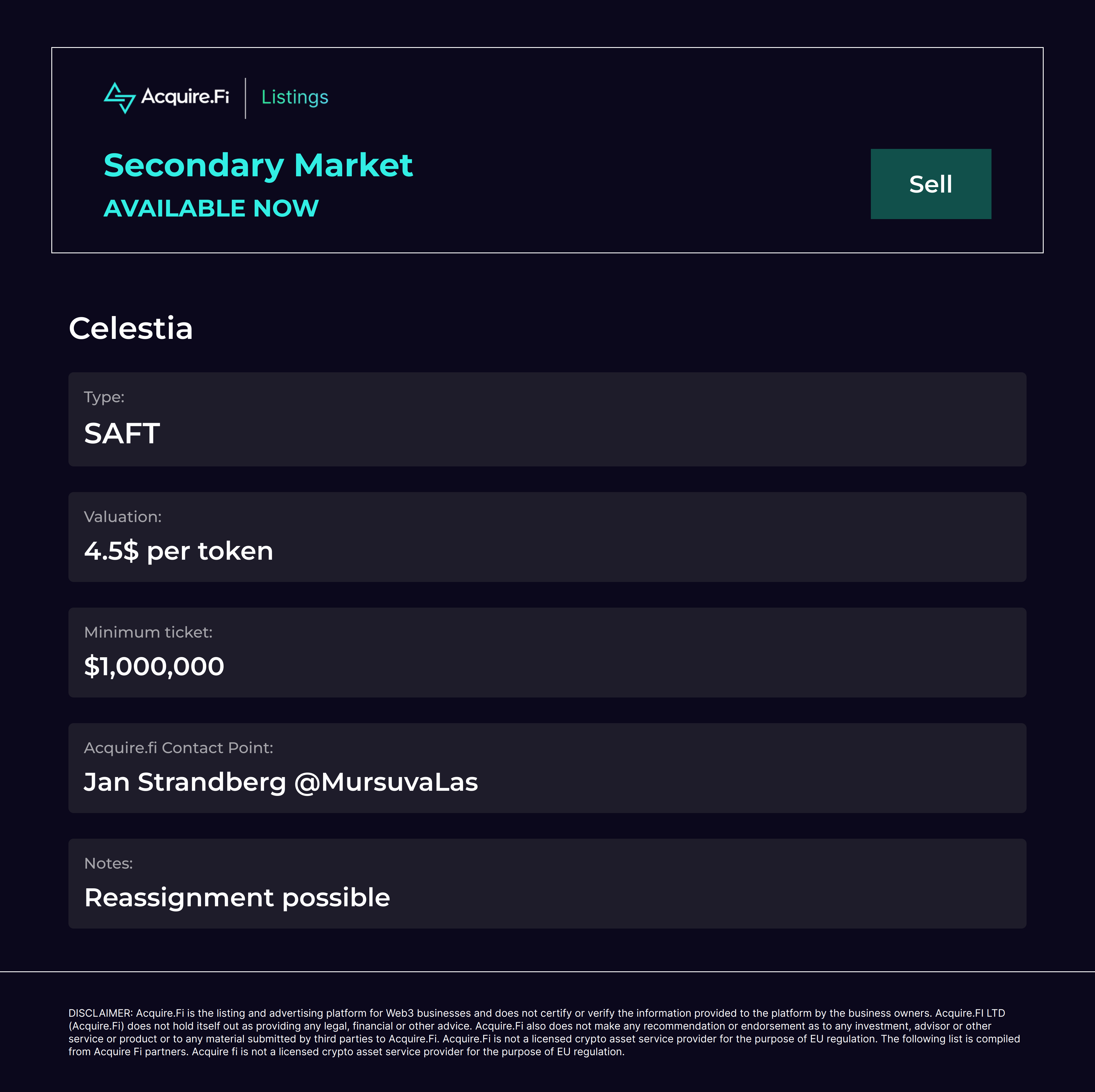Select the Reassignment possible note
Viewport: 1095px width, 1092px height.
point(237,897)
